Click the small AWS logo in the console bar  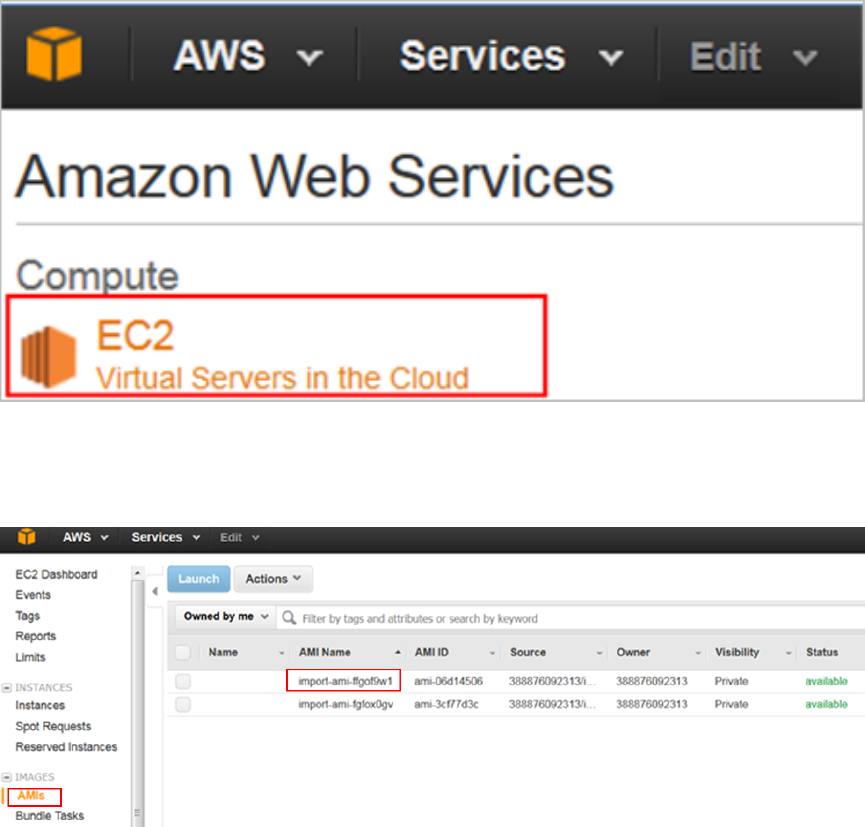(27, 537)
